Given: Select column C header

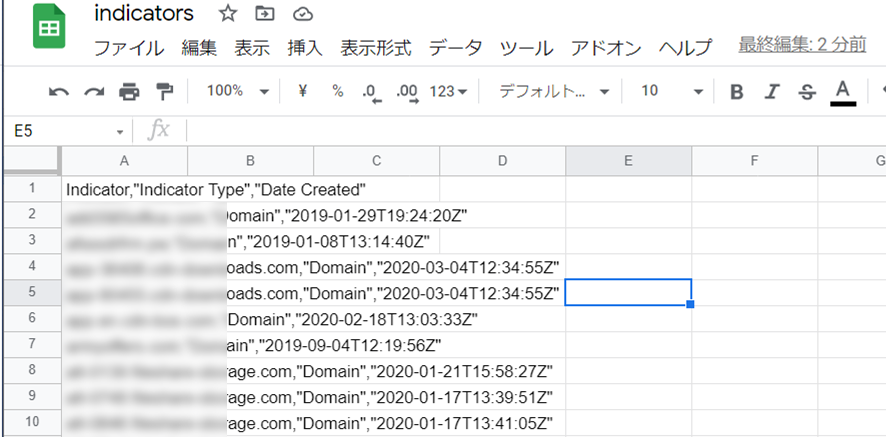Looking at the screenshot, I should click(377, 161).
